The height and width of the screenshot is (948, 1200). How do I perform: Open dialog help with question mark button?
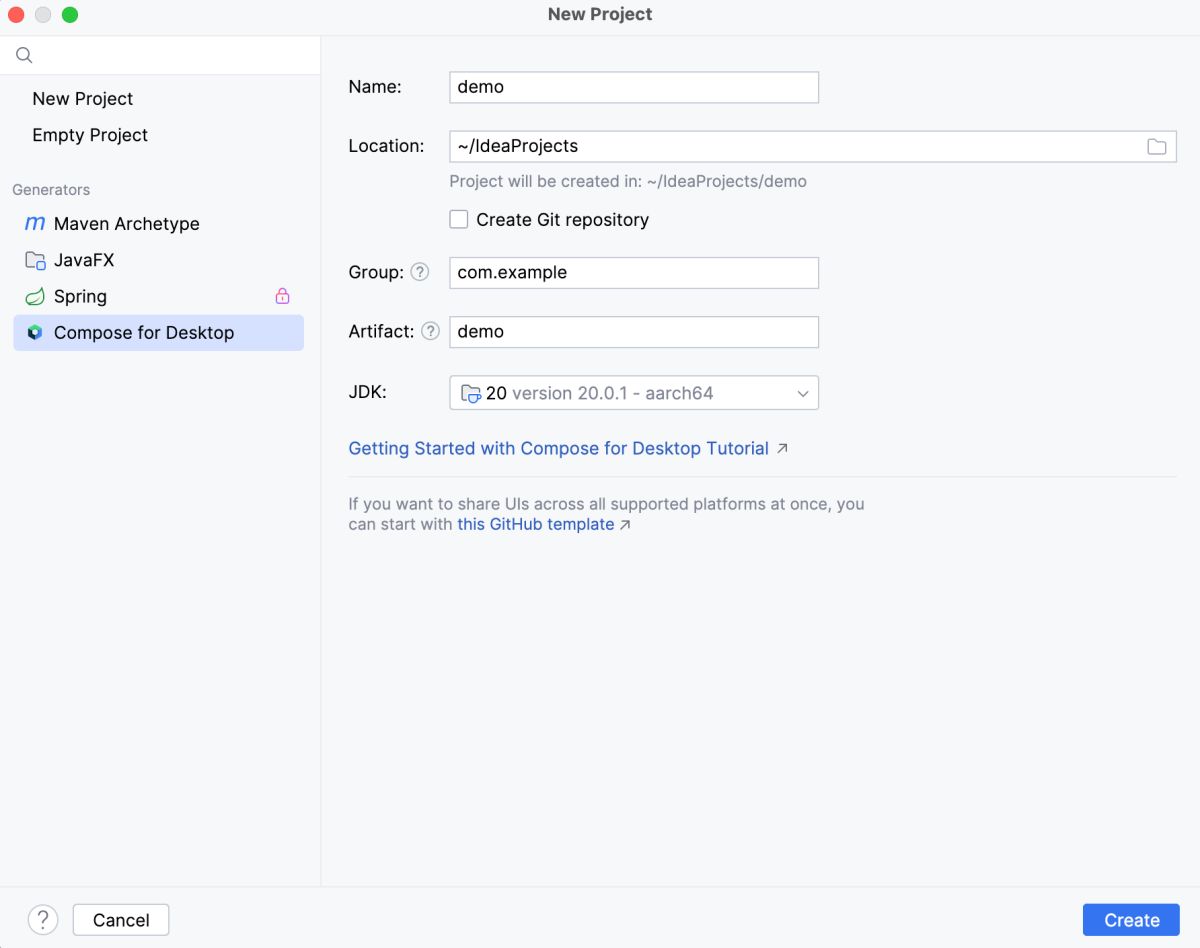(x=43, y=920)
